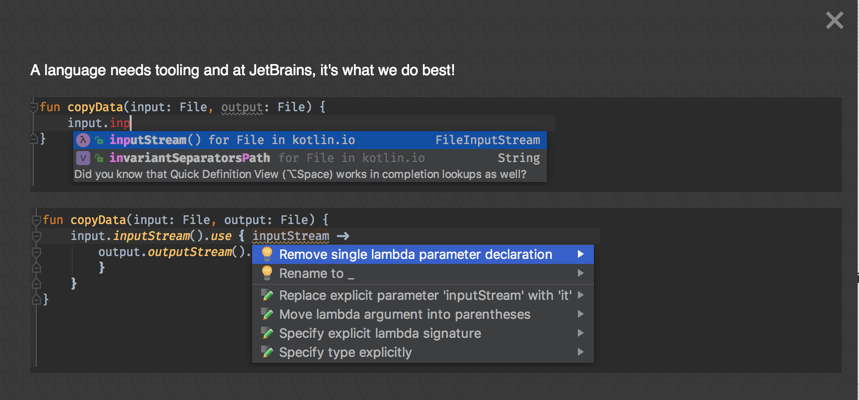Click underlined inputStream lambda parameter

[291, 237]
